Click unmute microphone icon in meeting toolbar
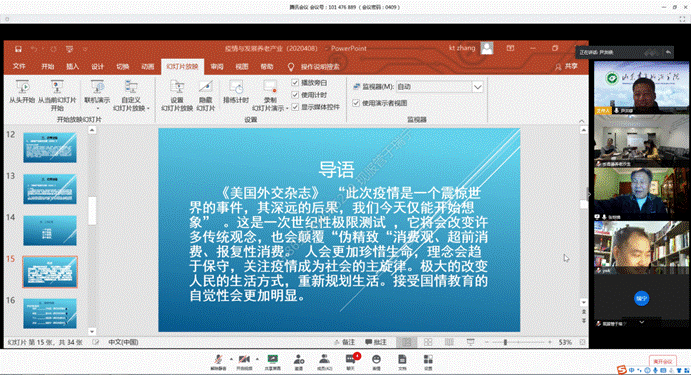Viewport: 691px width, 375px height. tap(218, 362)
